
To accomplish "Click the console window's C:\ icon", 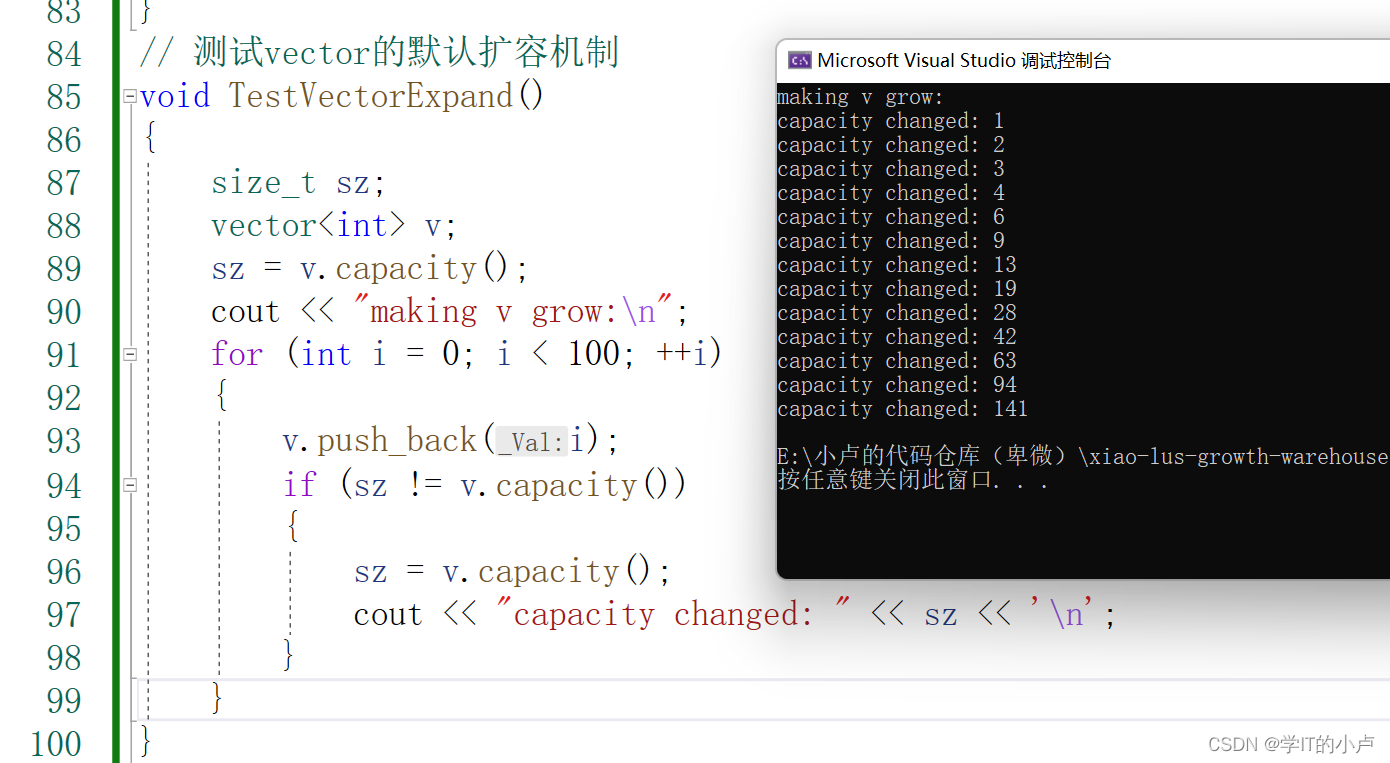I will 799,60.
